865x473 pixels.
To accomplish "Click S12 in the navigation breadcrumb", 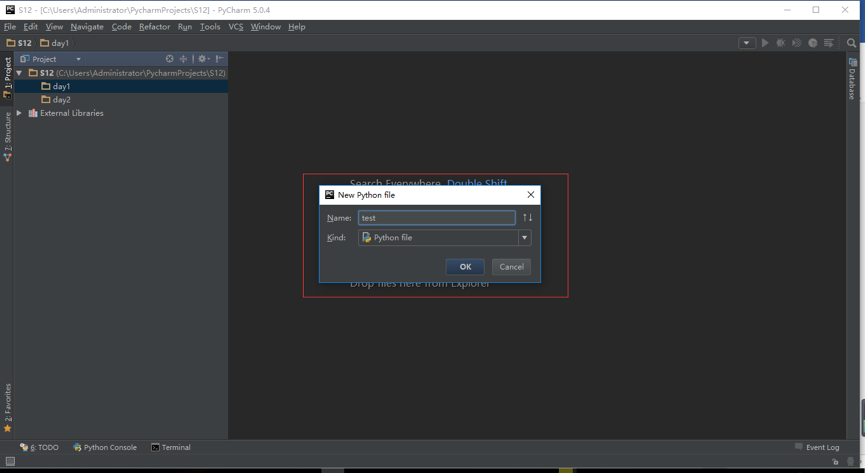I will (19, 42).
